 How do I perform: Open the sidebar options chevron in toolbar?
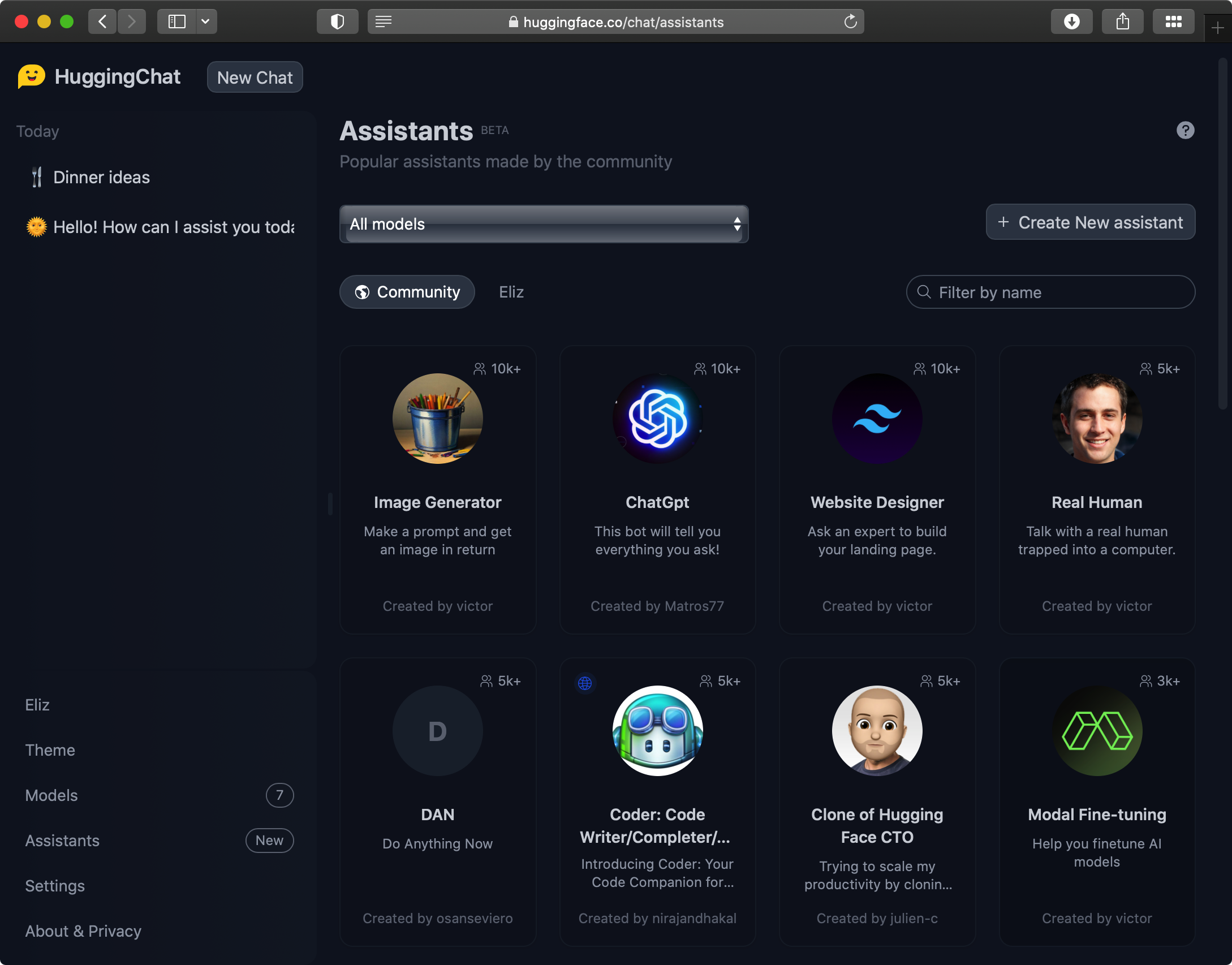pos(206,21)
